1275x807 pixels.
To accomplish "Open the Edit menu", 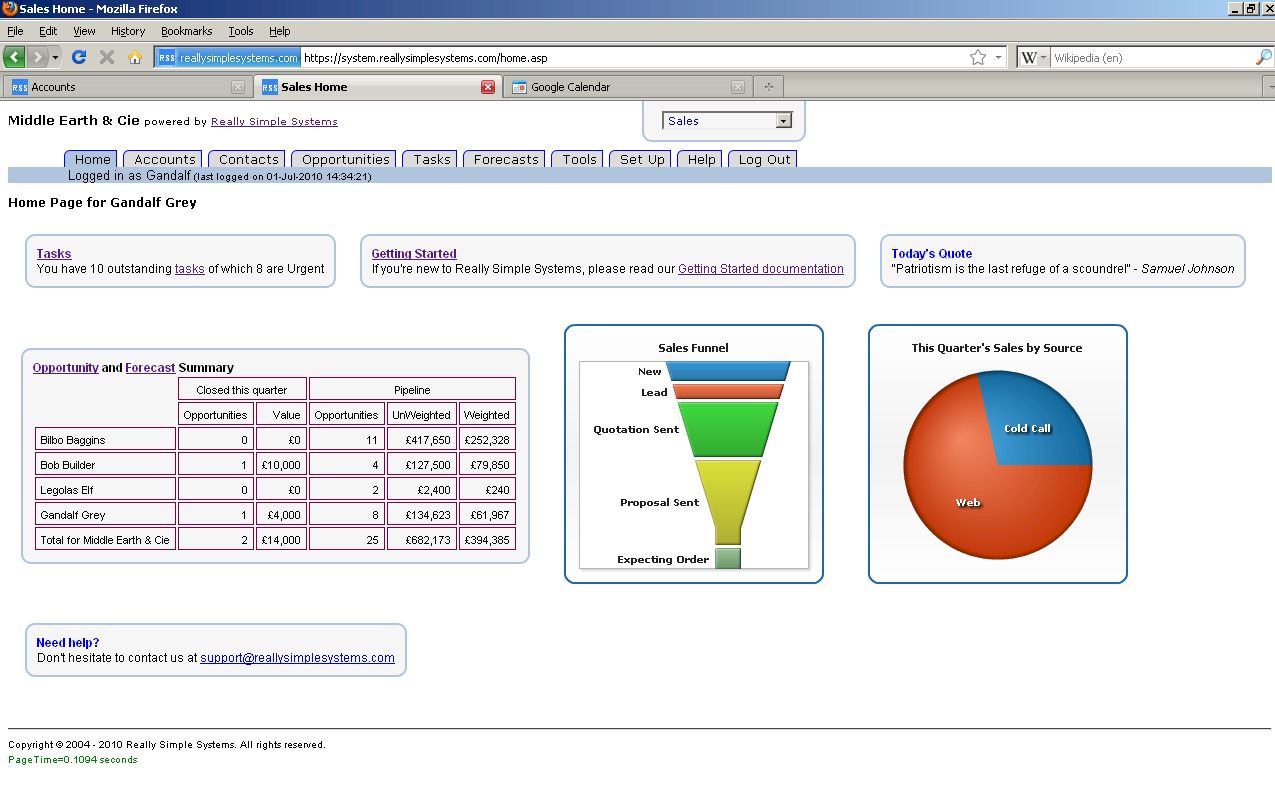I will point(48,31).
